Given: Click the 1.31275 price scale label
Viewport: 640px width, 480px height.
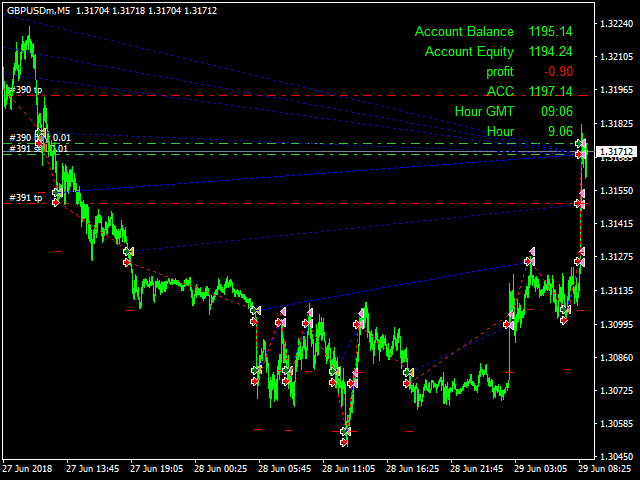Looking at the screenshot, I should click(616, 257).
